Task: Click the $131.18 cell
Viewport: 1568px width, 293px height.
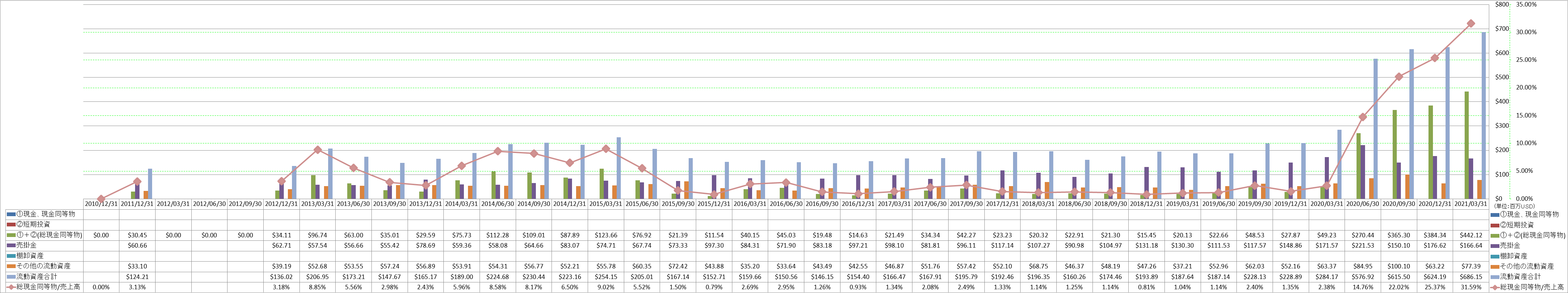Action: pyautogui.click(x=1146, y=246)
